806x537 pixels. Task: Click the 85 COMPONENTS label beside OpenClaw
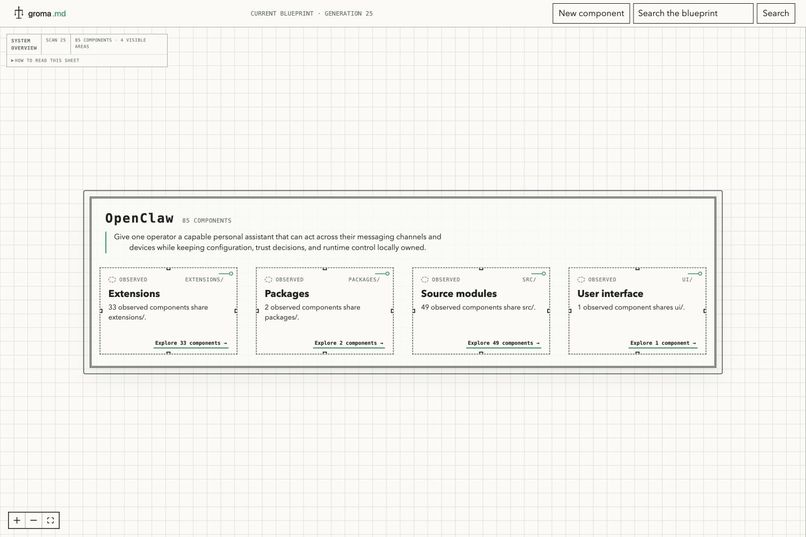tap(207, 220)
